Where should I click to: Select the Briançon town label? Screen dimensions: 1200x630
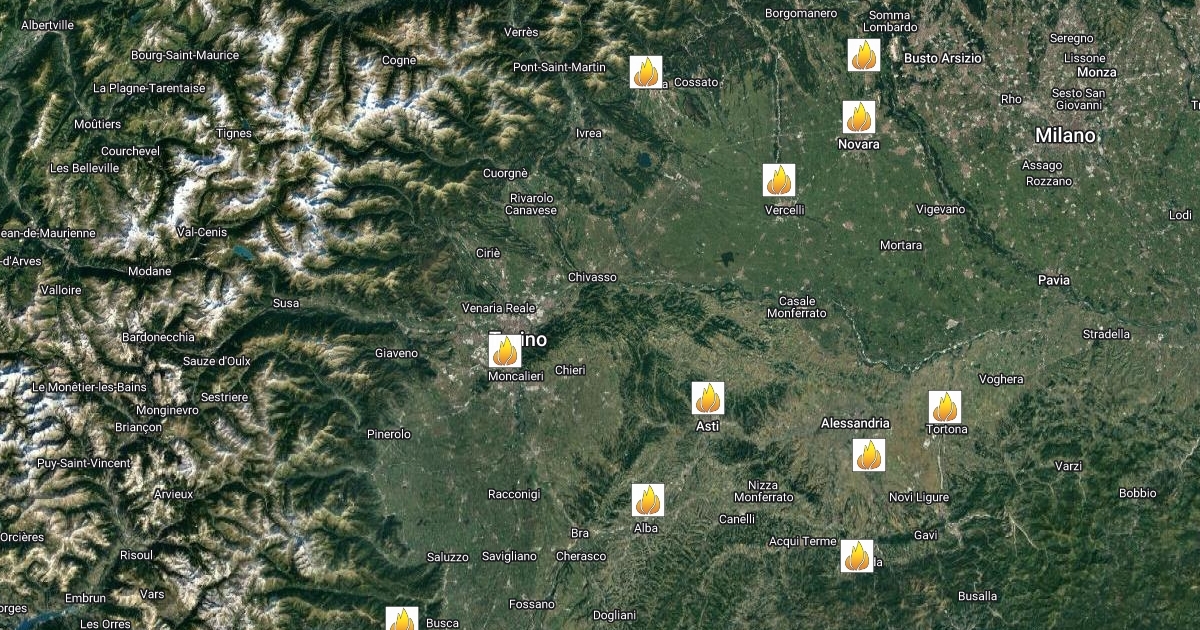138,427
